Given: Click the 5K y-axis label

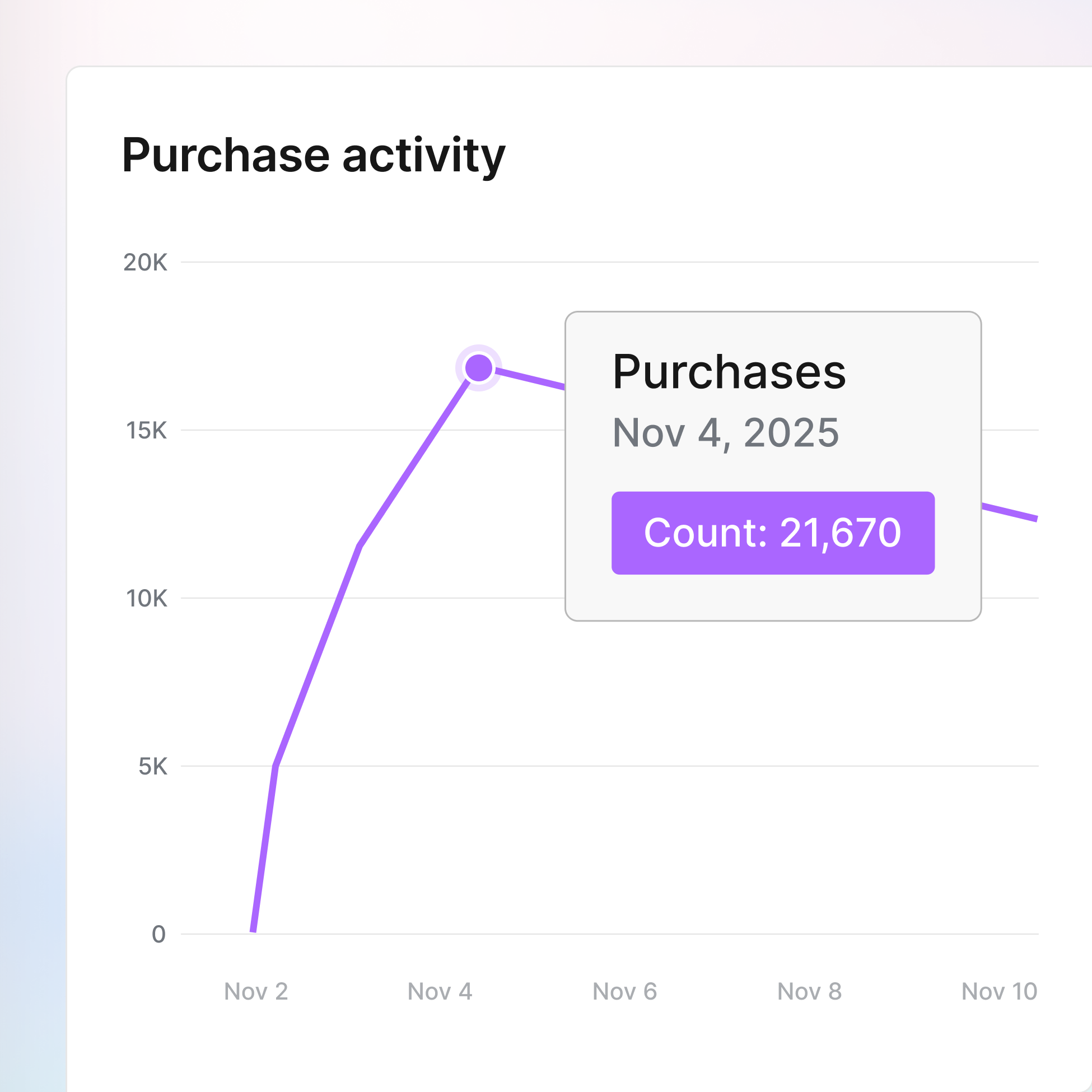Looking at the screenshot, I should point(153,767).
